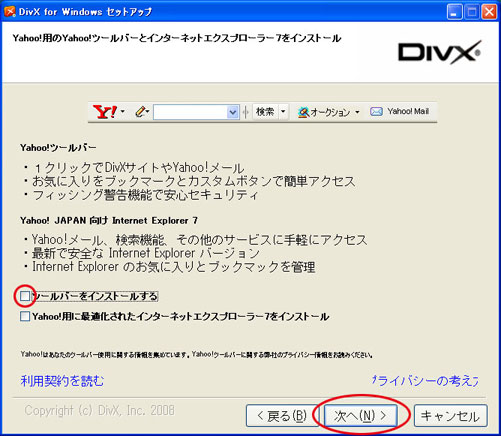The image size is (501, 436).
Task: Check the ツールバーをインストールする checkbox
Action: pyautogui.click(x=25, y=296)
